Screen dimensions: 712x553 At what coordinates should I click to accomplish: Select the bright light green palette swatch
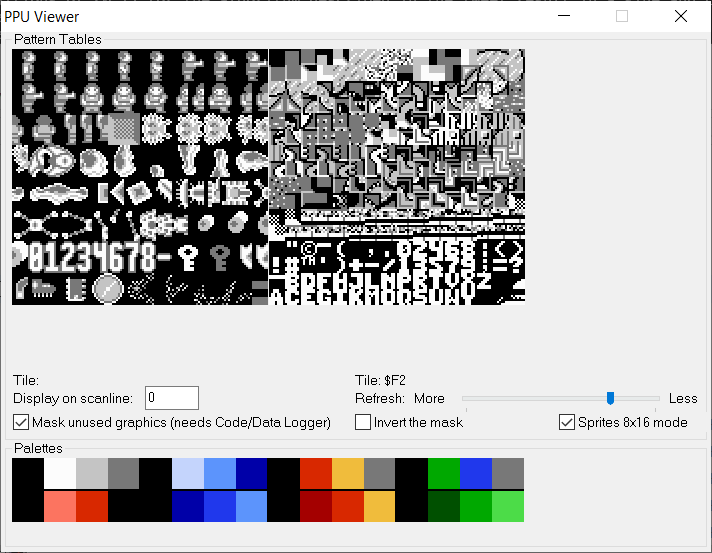(508, 506)
